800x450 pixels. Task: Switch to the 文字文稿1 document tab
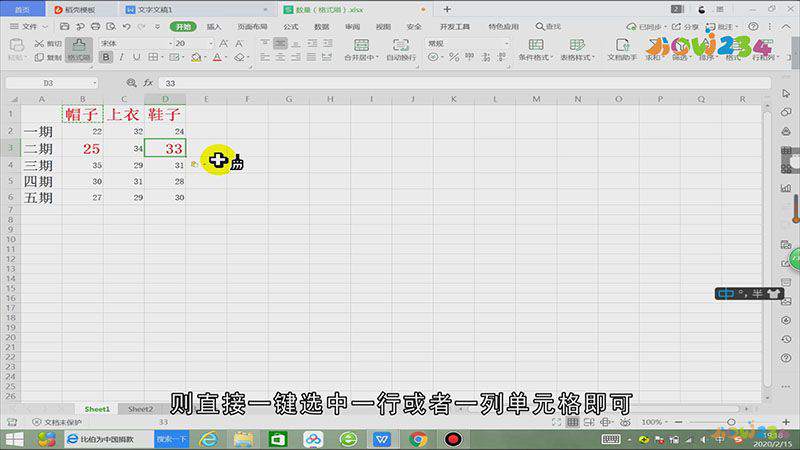tap(155, 10)
